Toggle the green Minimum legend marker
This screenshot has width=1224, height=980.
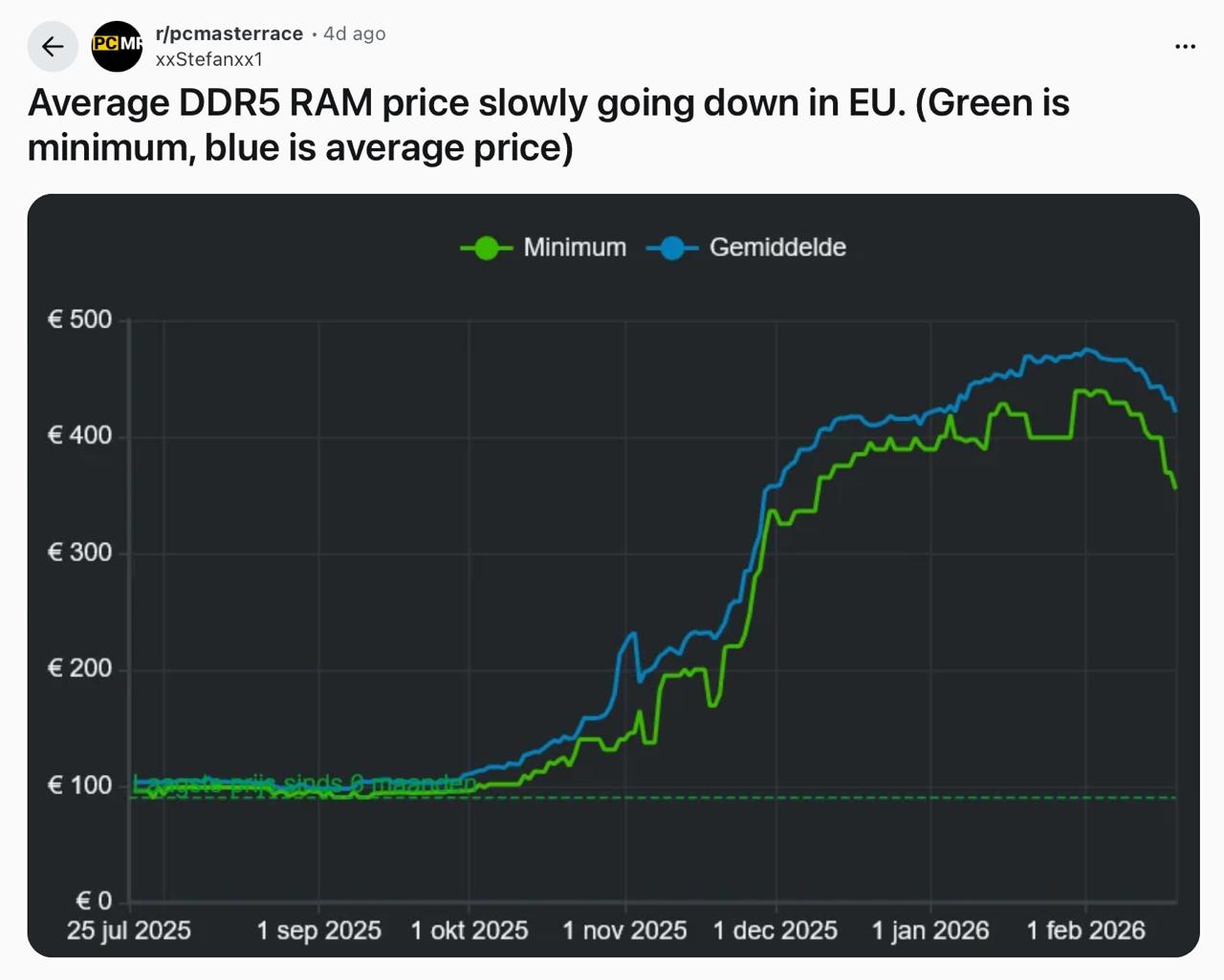click(486, 248)
